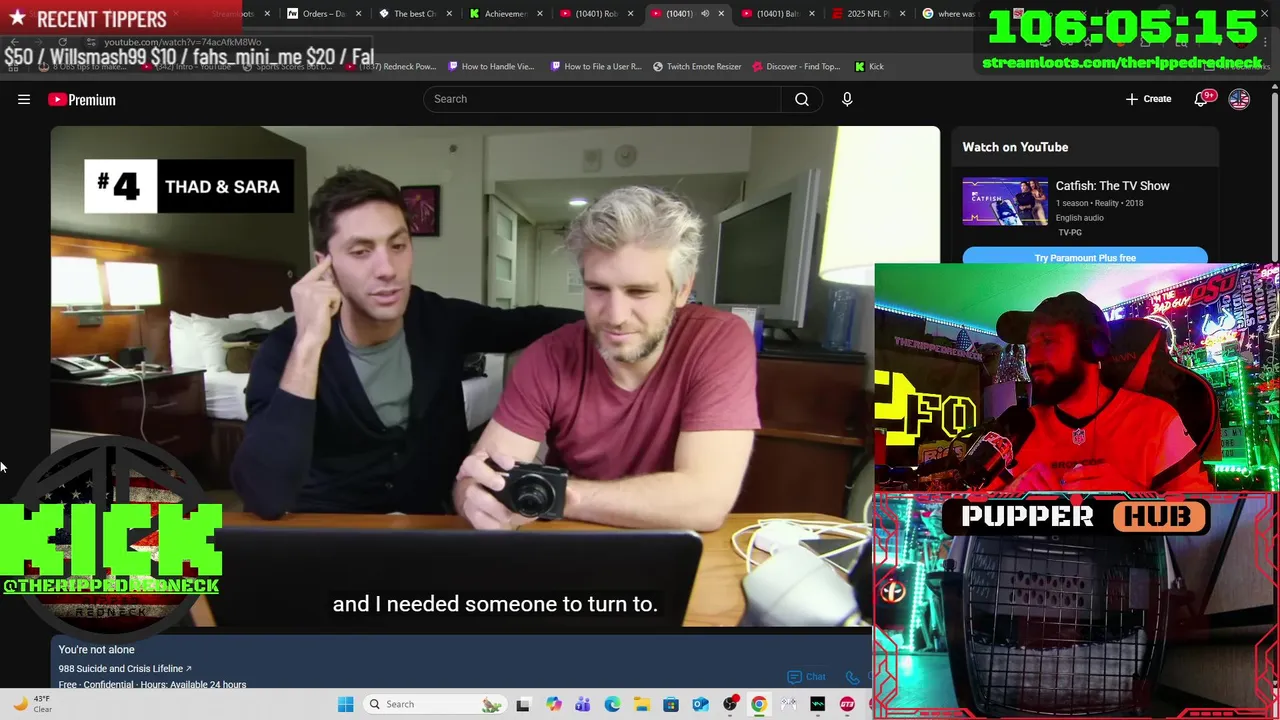The image size is (1280, 720).
Task: Open the Windows Start menu
Action: tap(345, 704)
